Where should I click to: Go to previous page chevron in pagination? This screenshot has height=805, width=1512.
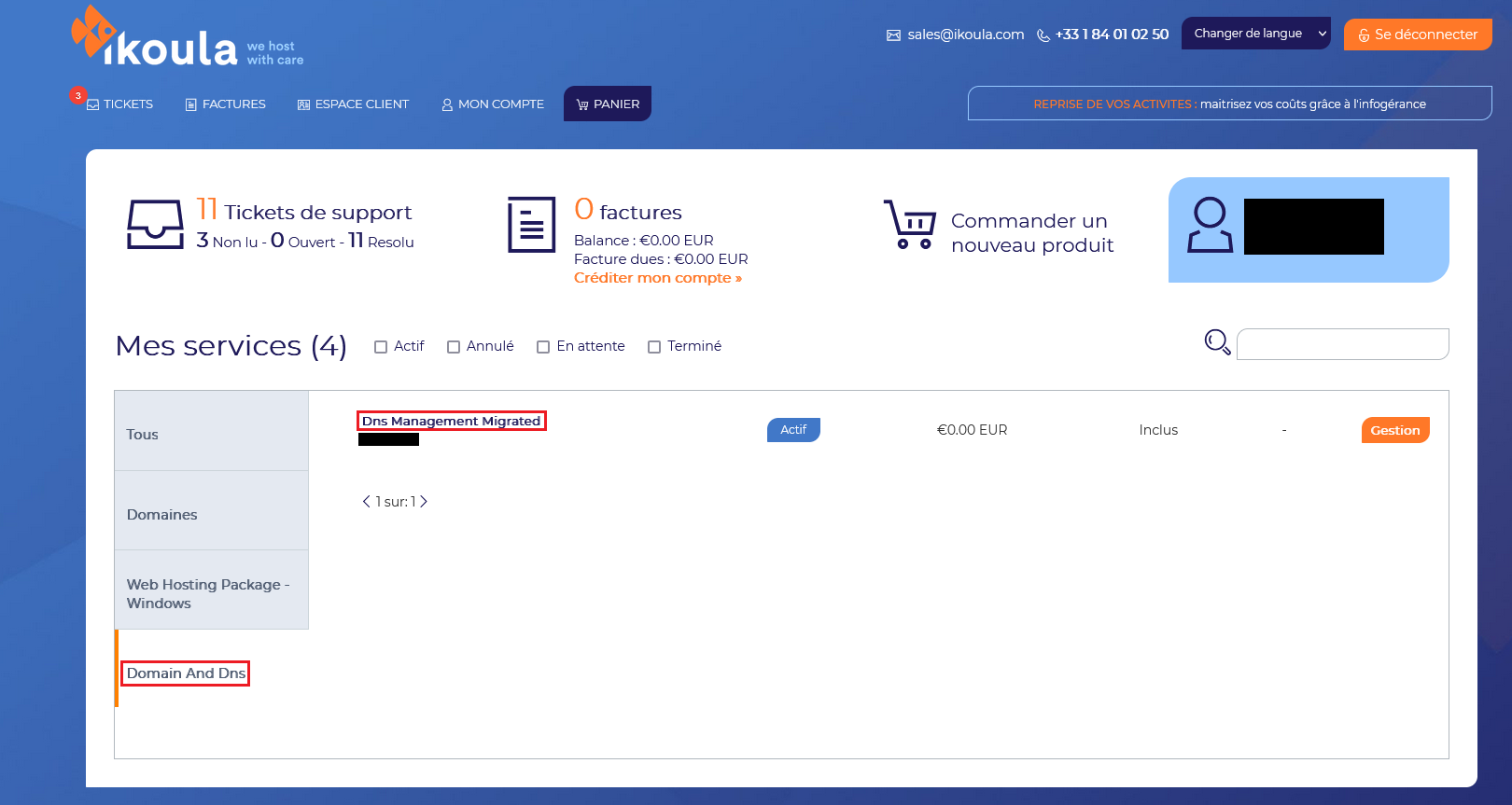click(x=366, y=502)
